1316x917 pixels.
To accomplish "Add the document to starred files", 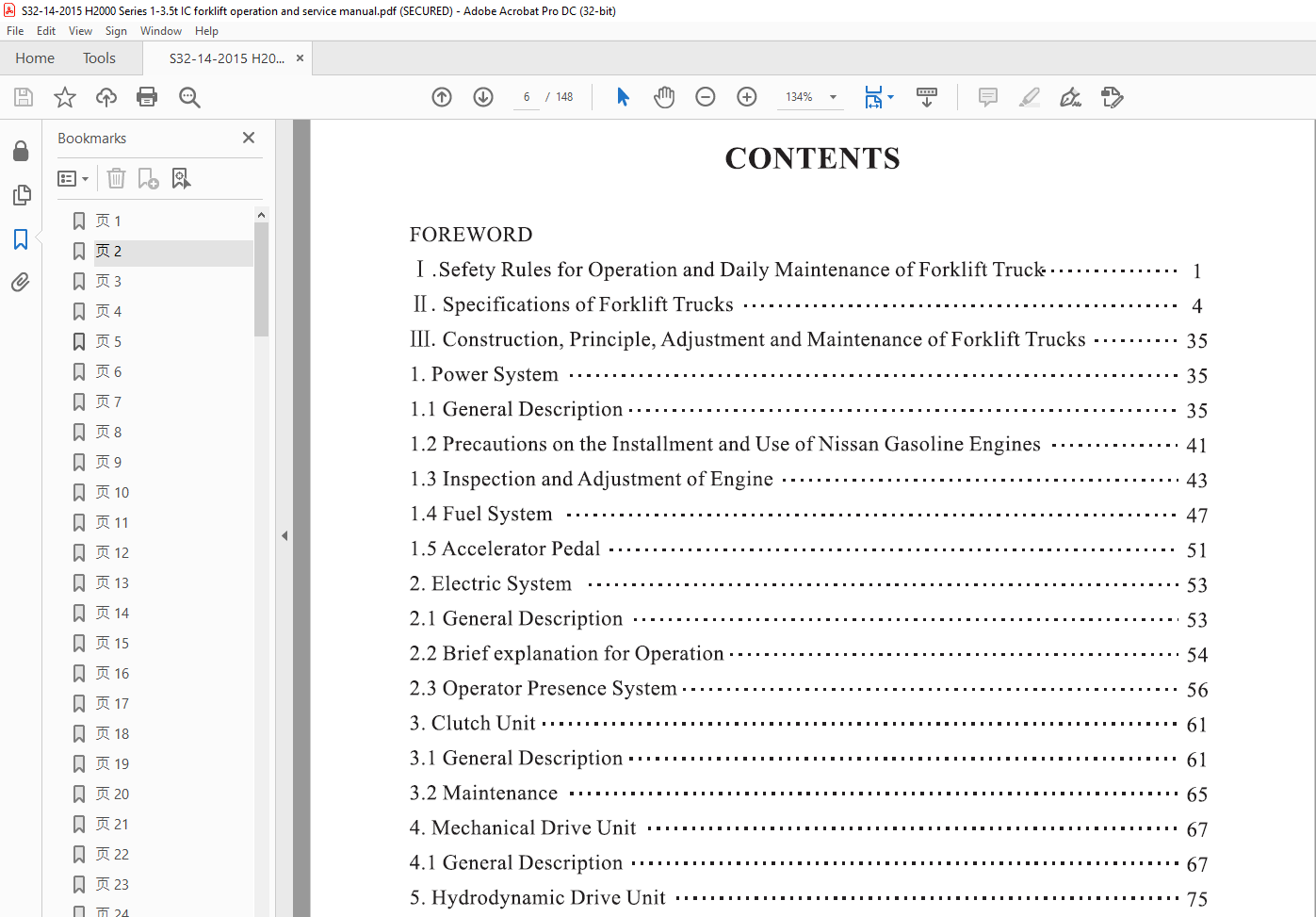I will (x=65, y=97).
